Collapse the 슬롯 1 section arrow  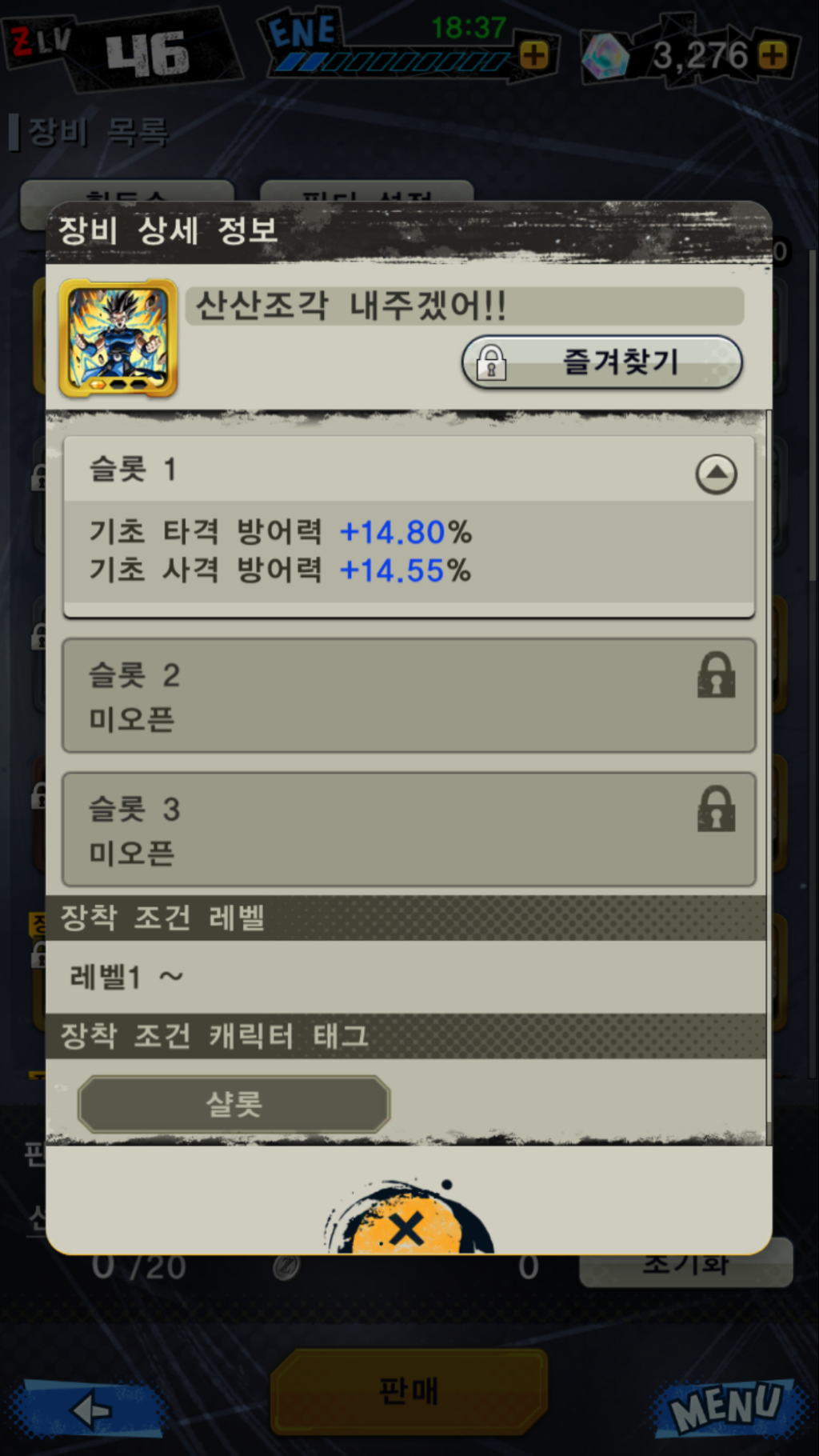(x=716, y=474)
